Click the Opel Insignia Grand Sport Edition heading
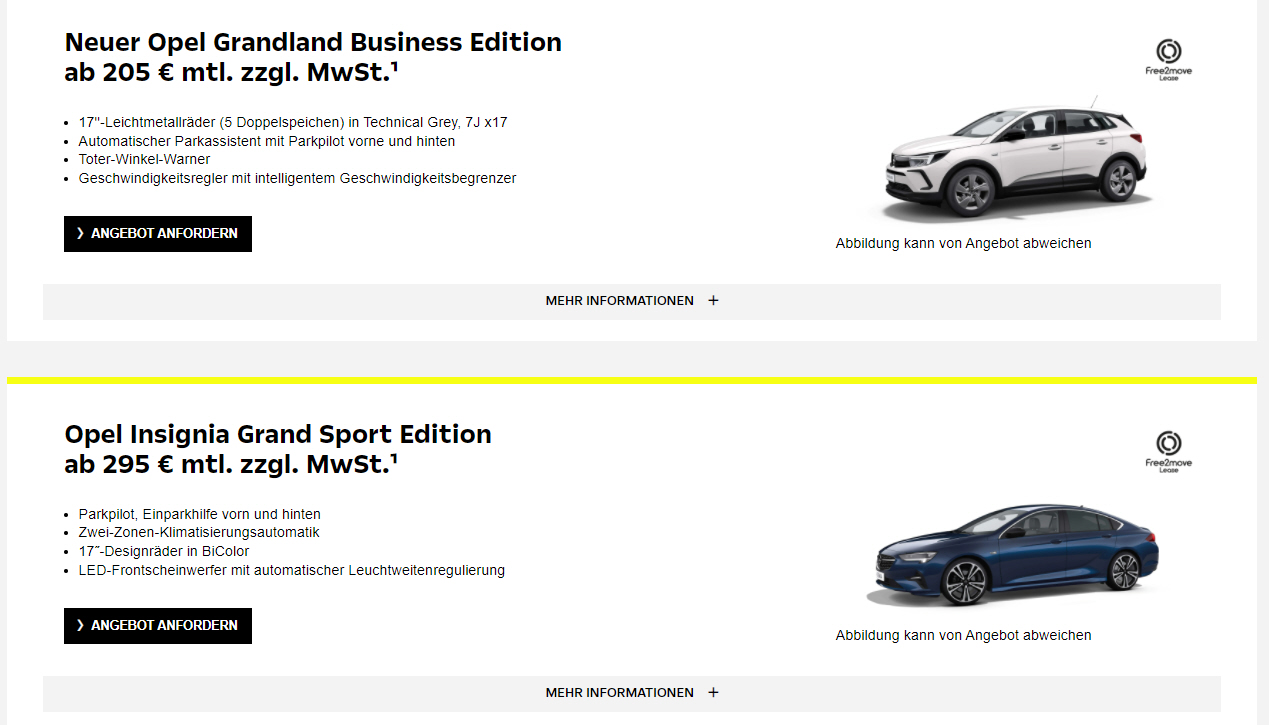The image size is (1269, 725). (x=278, y=435)
